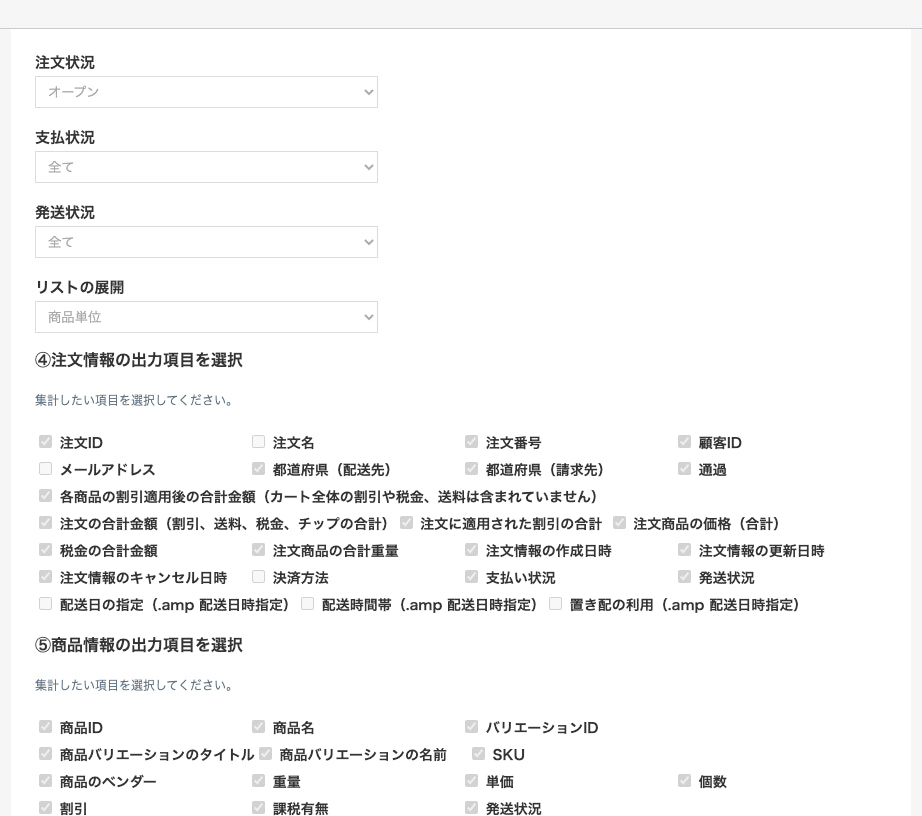Uncheck the 顧客ID checkbox
The image size is (922, 816).
point(684,442)
